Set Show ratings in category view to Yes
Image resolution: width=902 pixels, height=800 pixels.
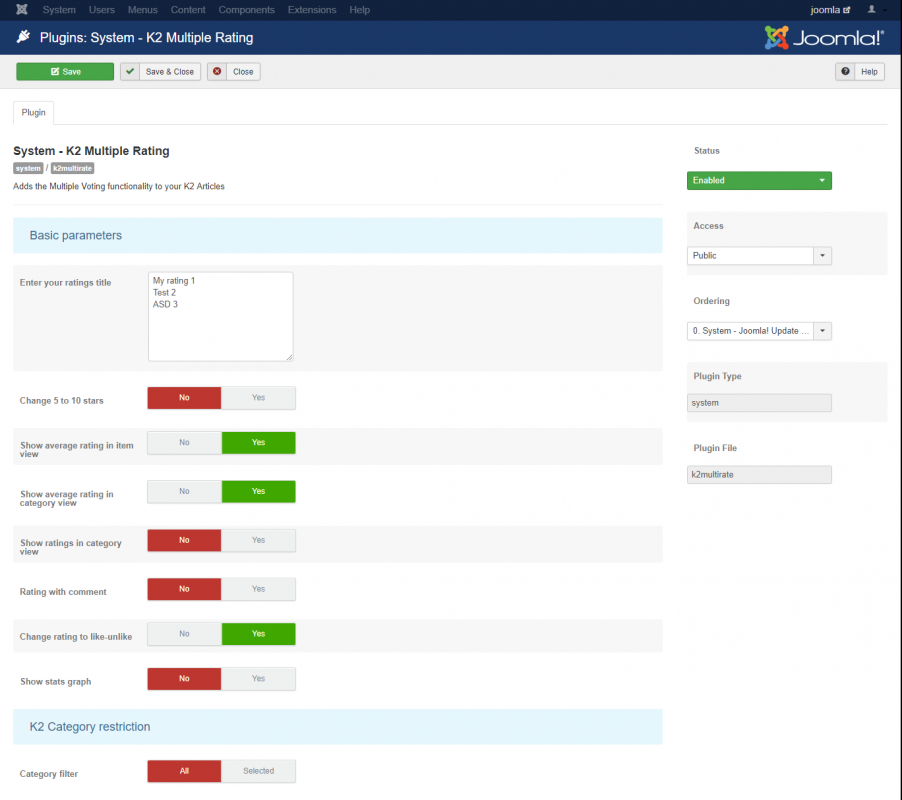tap(258, 541)
